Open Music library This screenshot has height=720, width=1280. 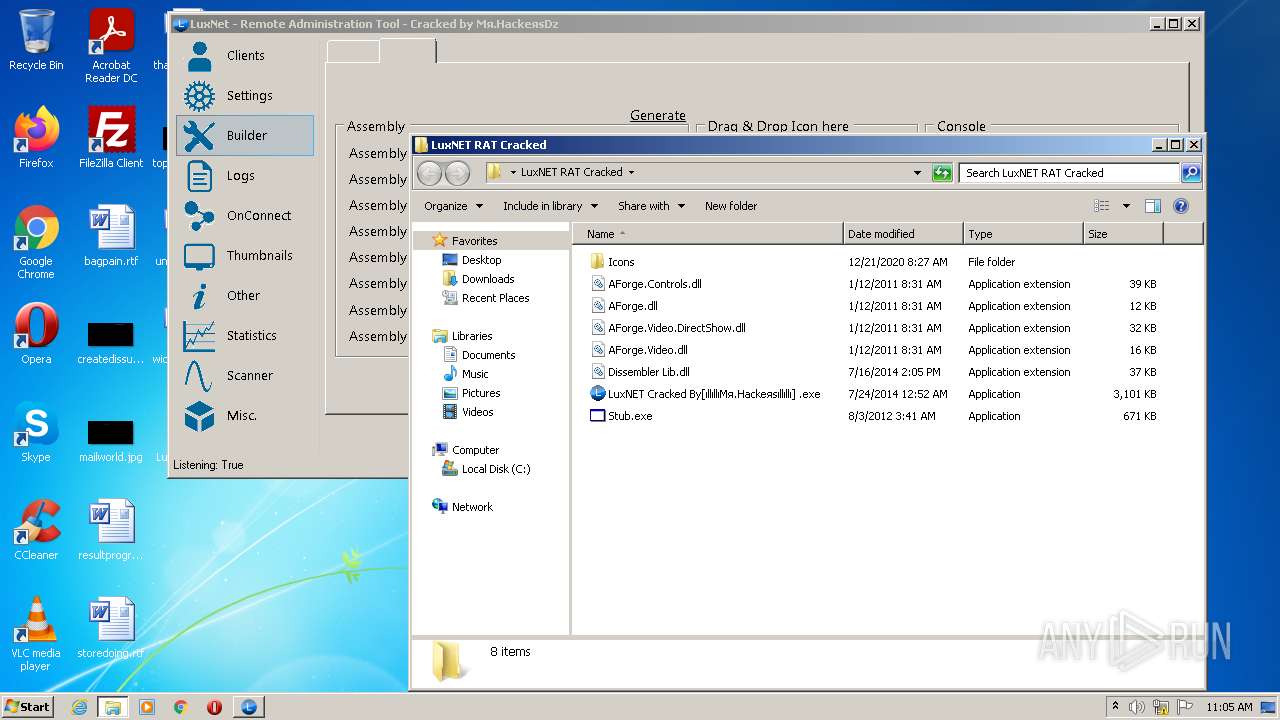coord(475,374)
